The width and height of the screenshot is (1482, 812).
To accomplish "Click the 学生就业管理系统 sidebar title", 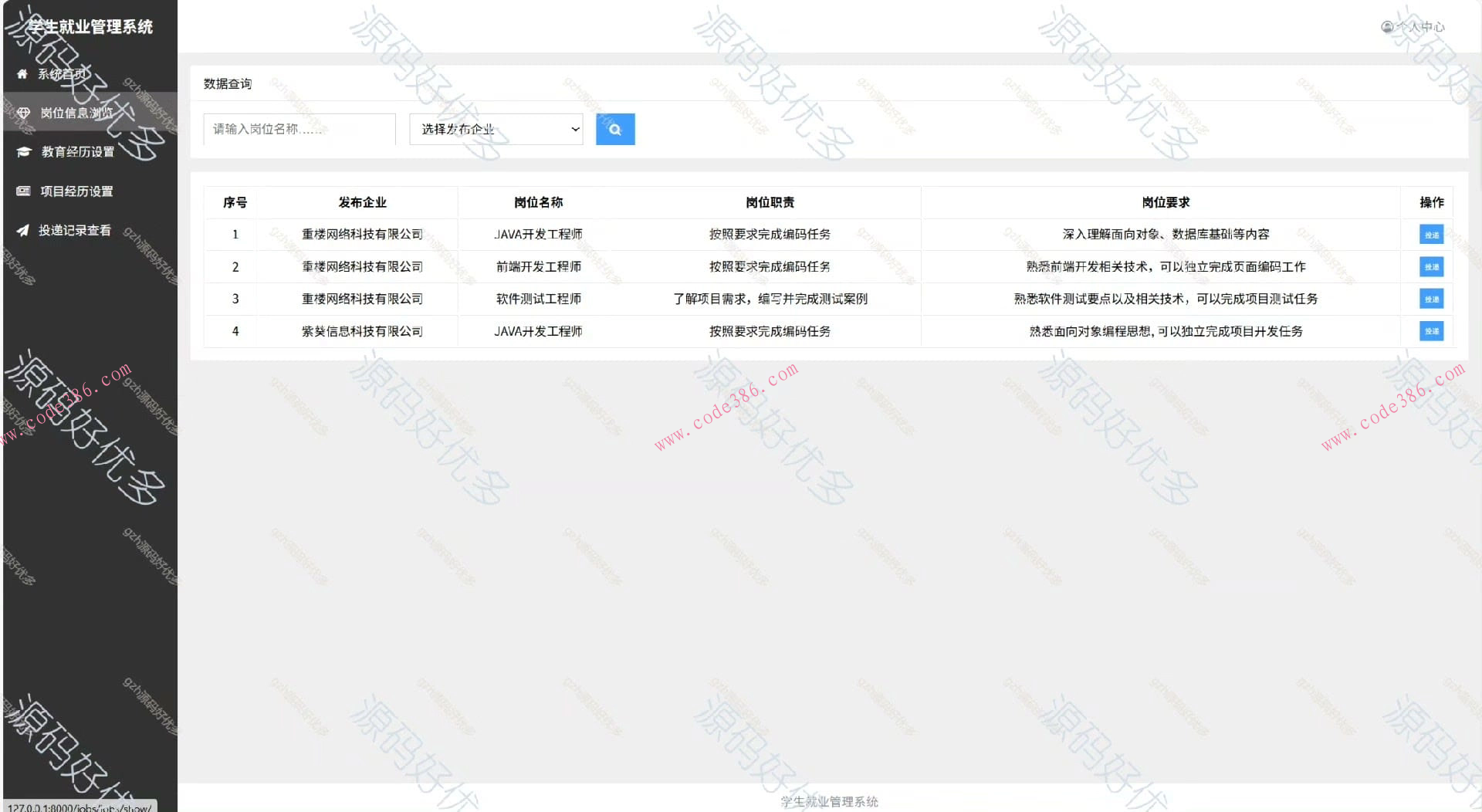I will click(x=90, y=27).
